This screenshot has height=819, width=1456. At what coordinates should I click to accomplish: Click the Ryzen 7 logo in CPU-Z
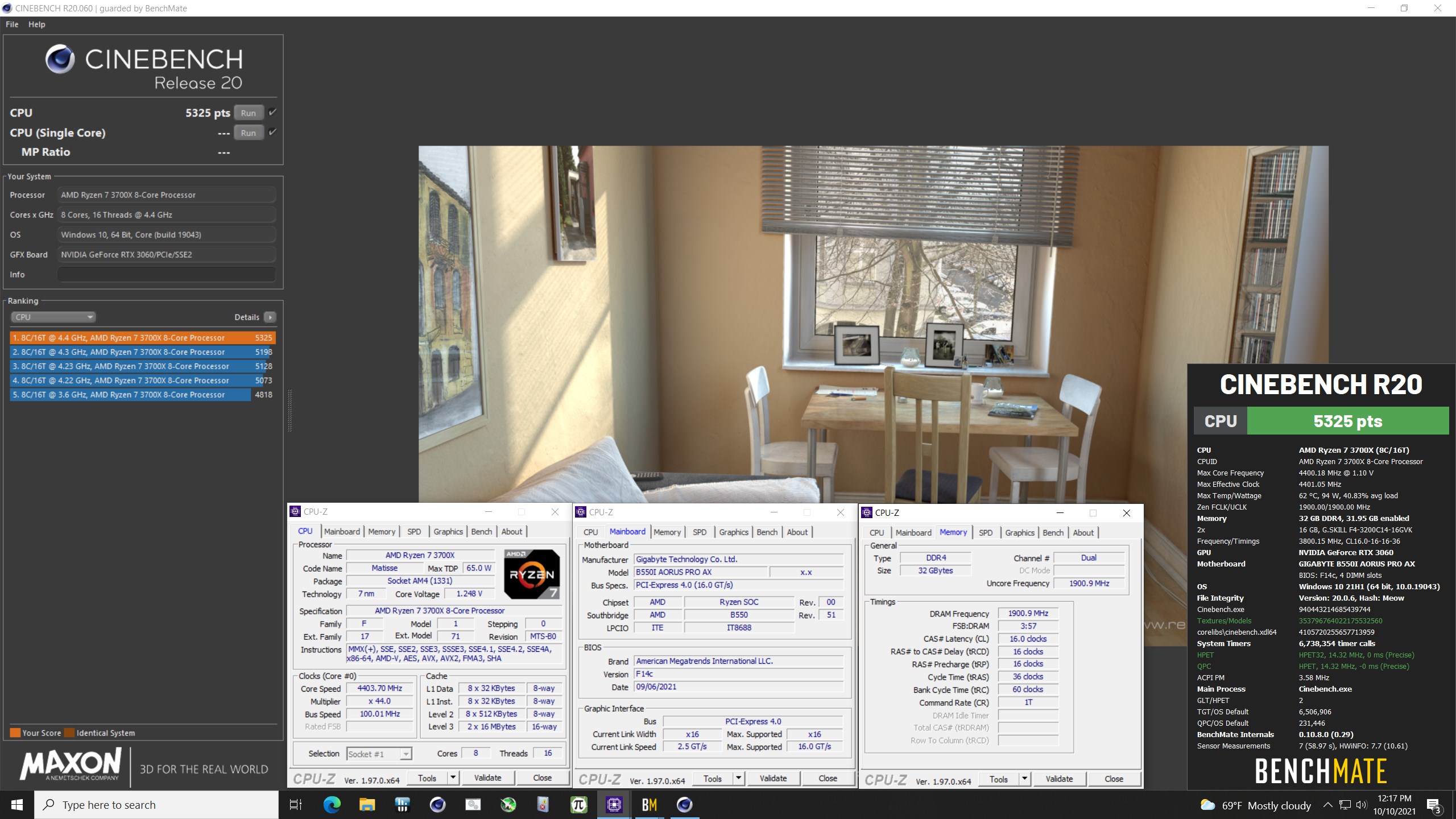tap(532, 574)
